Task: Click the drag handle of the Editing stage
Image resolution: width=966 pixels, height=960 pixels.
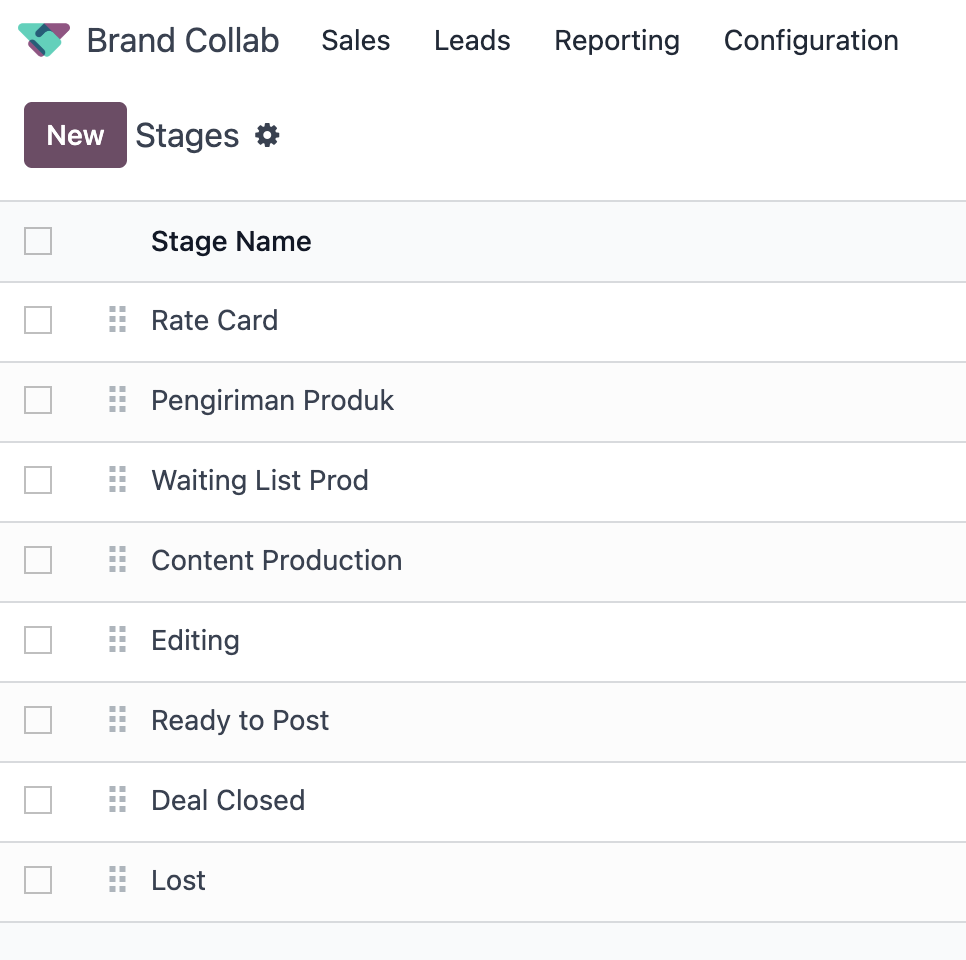Action: point(118,640)
